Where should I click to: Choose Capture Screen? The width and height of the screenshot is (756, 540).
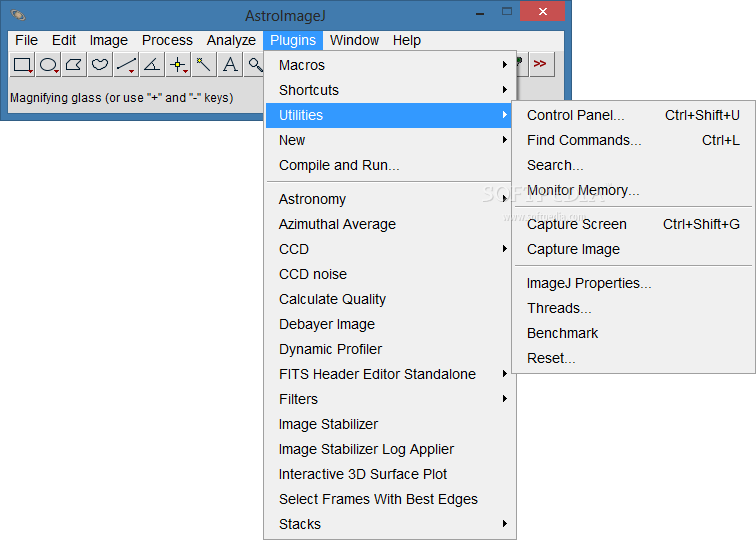click(633, 224)
